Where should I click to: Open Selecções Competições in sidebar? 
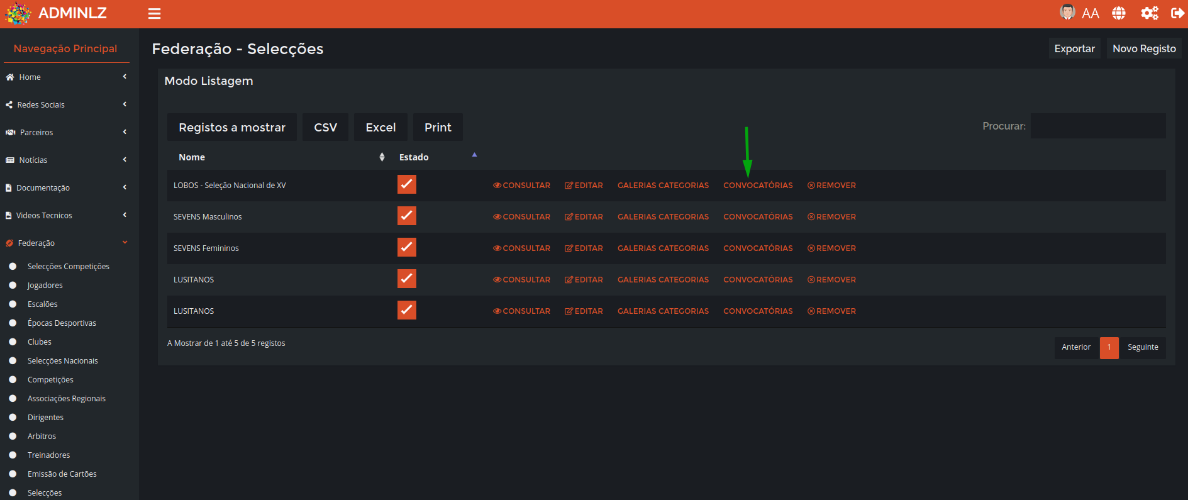[68, 267]
